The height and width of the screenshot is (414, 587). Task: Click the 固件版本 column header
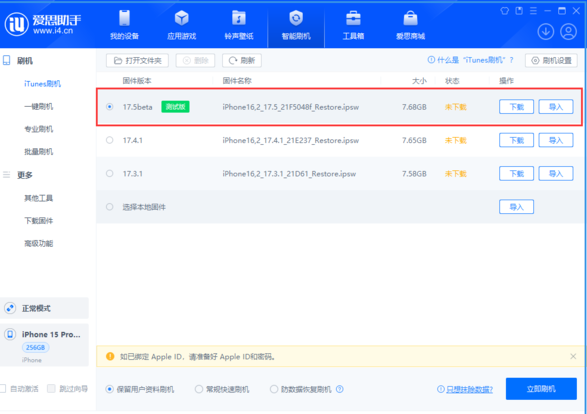pos(137,80)
